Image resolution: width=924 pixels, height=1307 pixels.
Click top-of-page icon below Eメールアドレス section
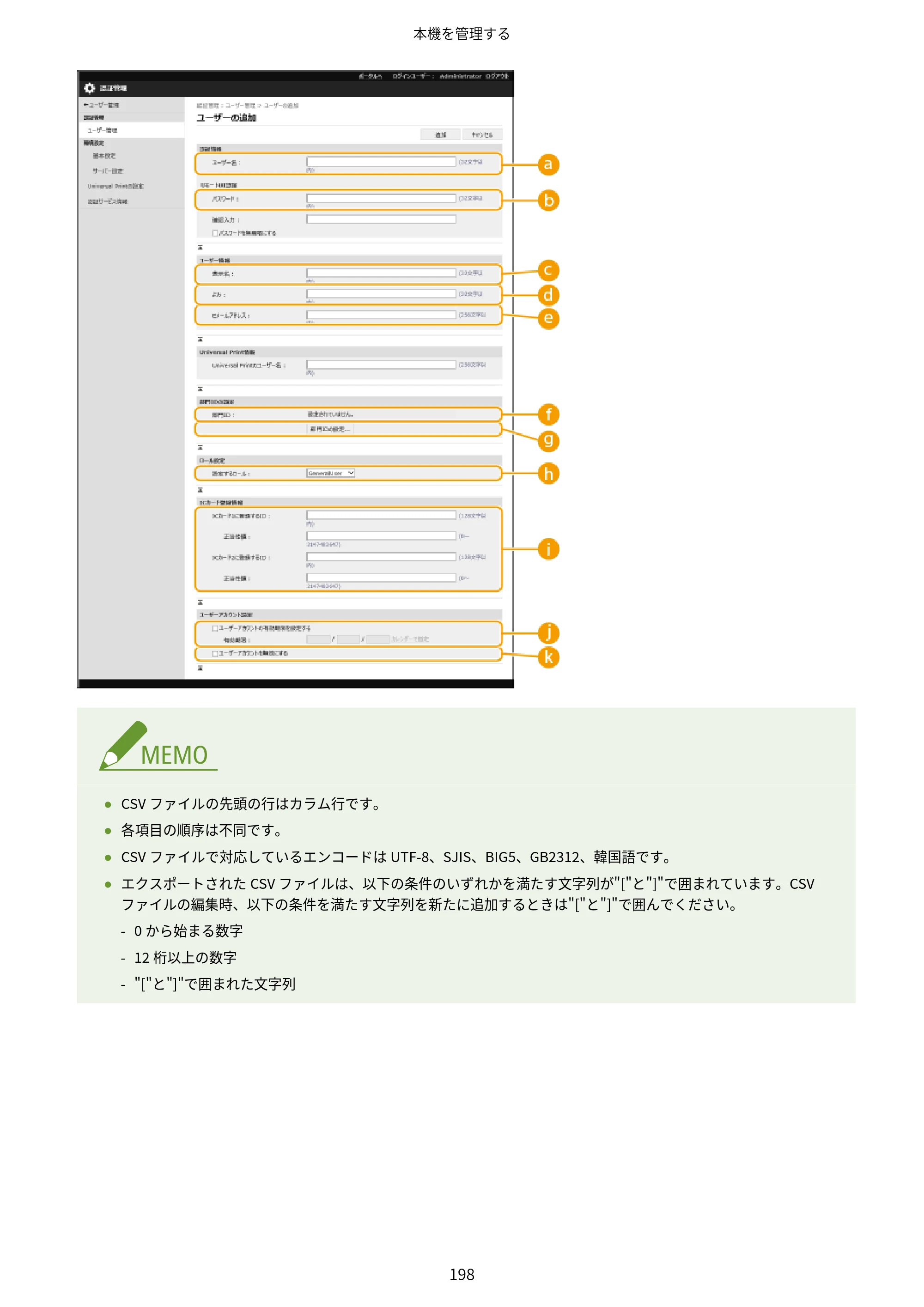[x=200, y=339]
